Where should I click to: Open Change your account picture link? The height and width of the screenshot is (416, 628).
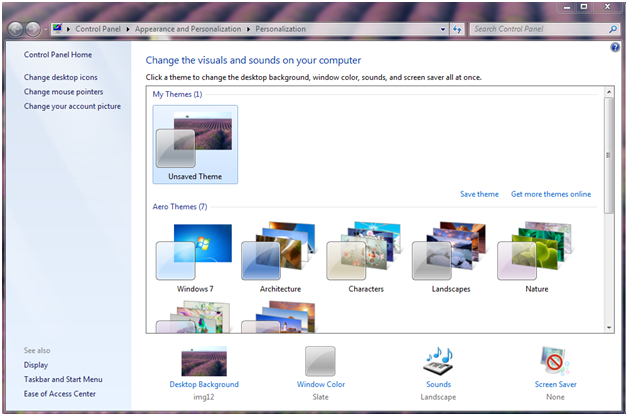(x=72, y=106)
